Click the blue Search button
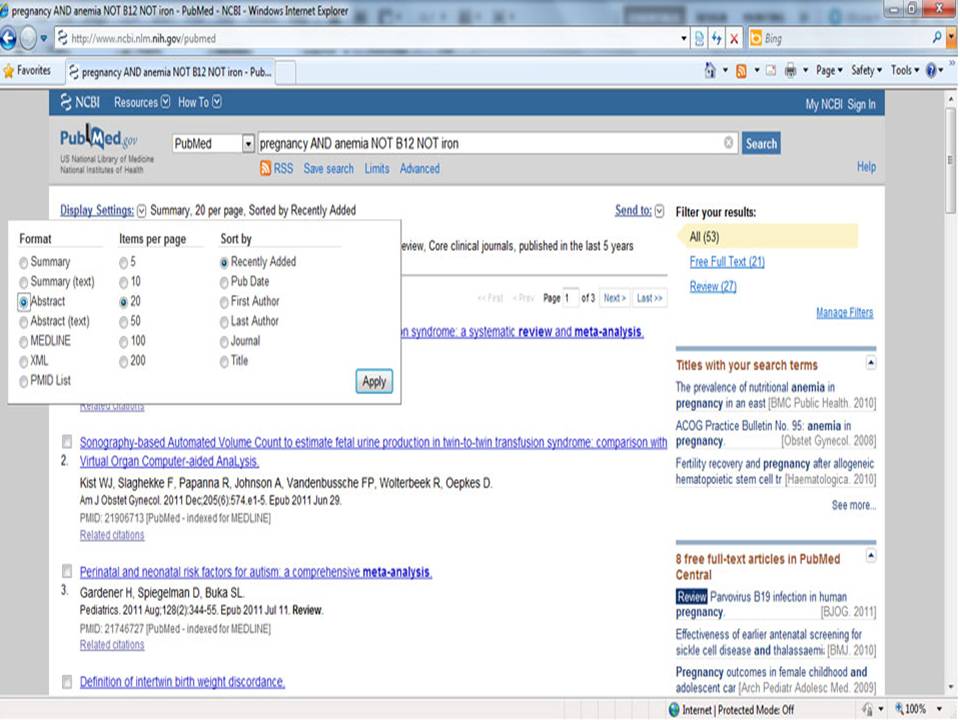Image resolution: width=960 pixels, height=720 pixels. 761,143
